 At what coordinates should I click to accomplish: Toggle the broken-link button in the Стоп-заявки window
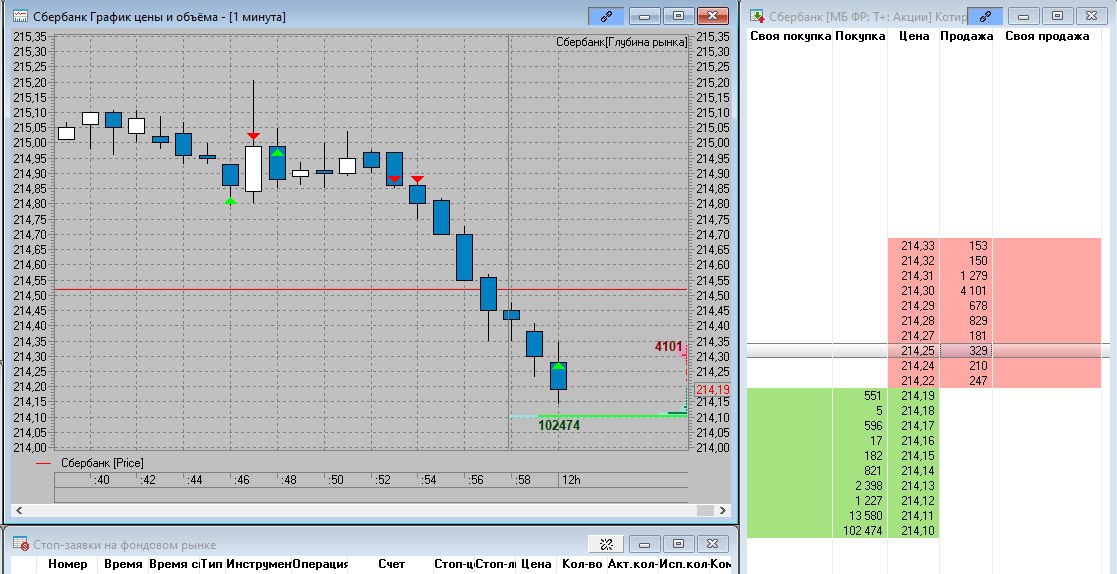coord(606,544)
